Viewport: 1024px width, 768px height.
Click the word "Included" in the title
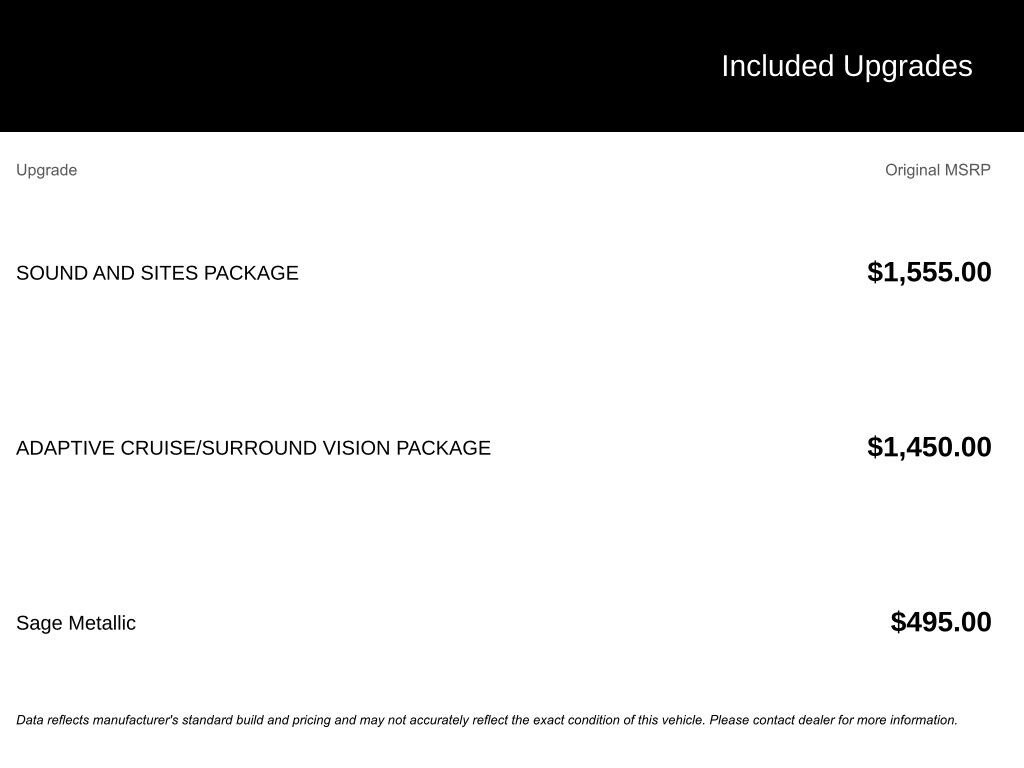777,66
